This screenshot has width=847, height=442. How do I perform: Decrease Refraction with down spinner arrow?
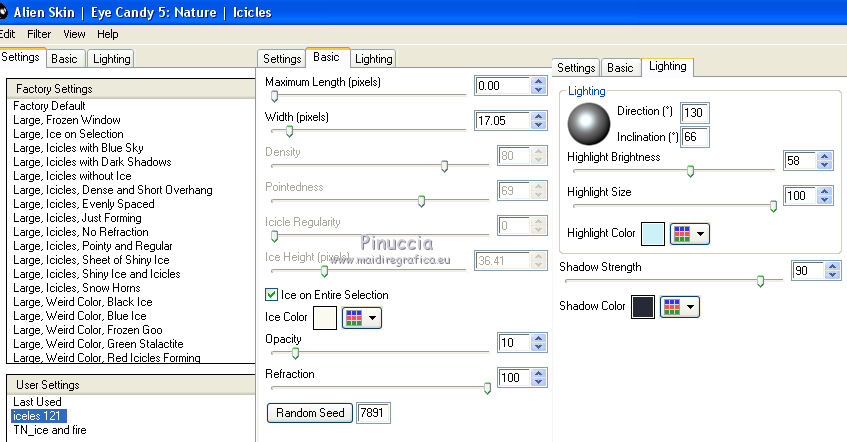[538, 382]
